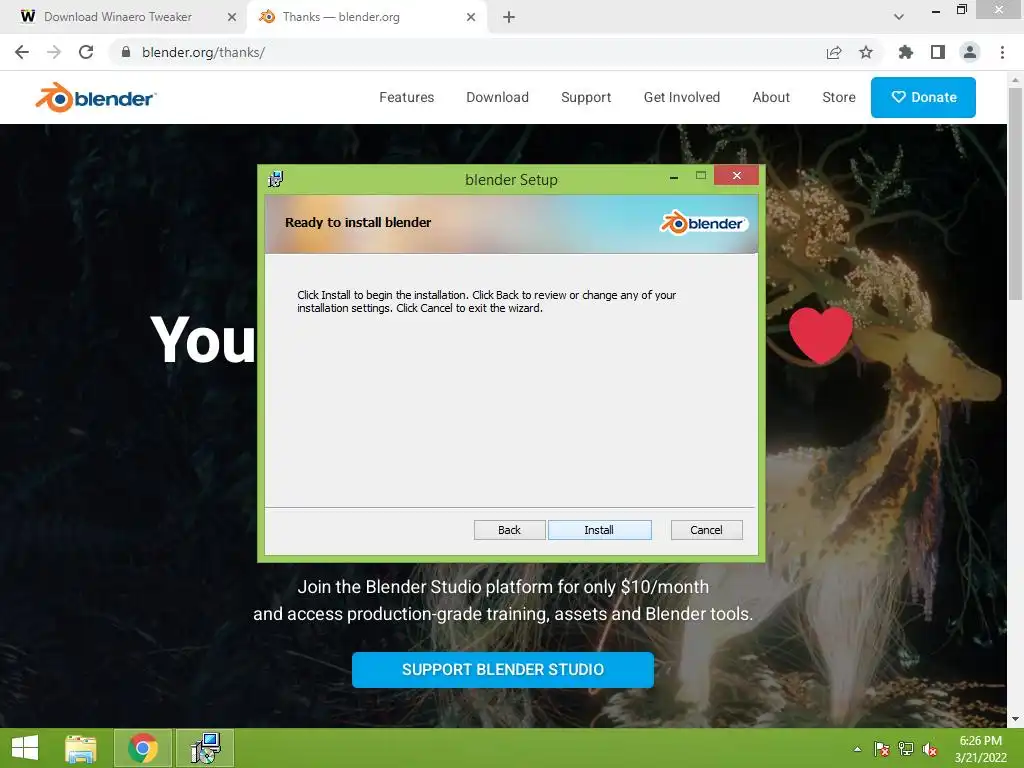
Task: Open Action Center flag icon
Action: click(882, 749)
